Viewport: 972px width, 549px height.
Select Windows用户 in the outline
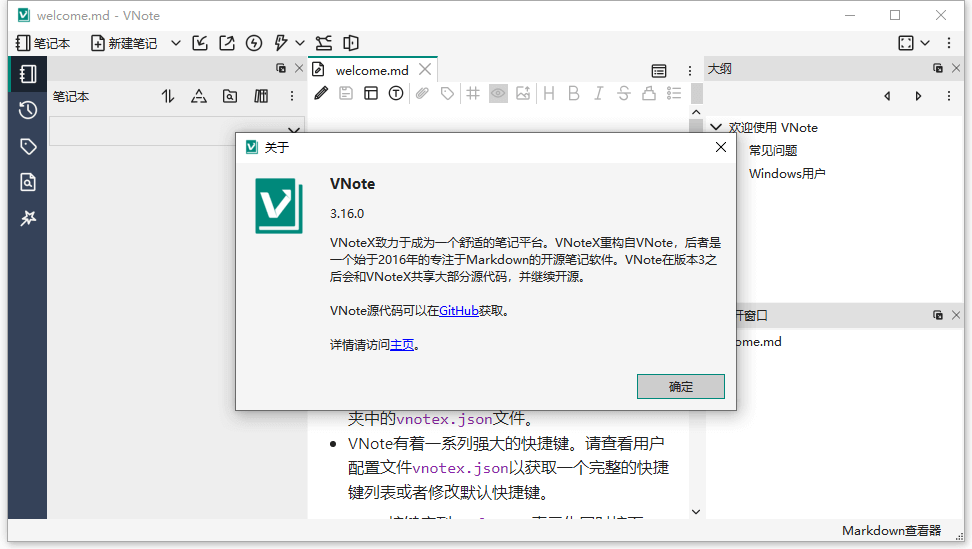[787, 173]
